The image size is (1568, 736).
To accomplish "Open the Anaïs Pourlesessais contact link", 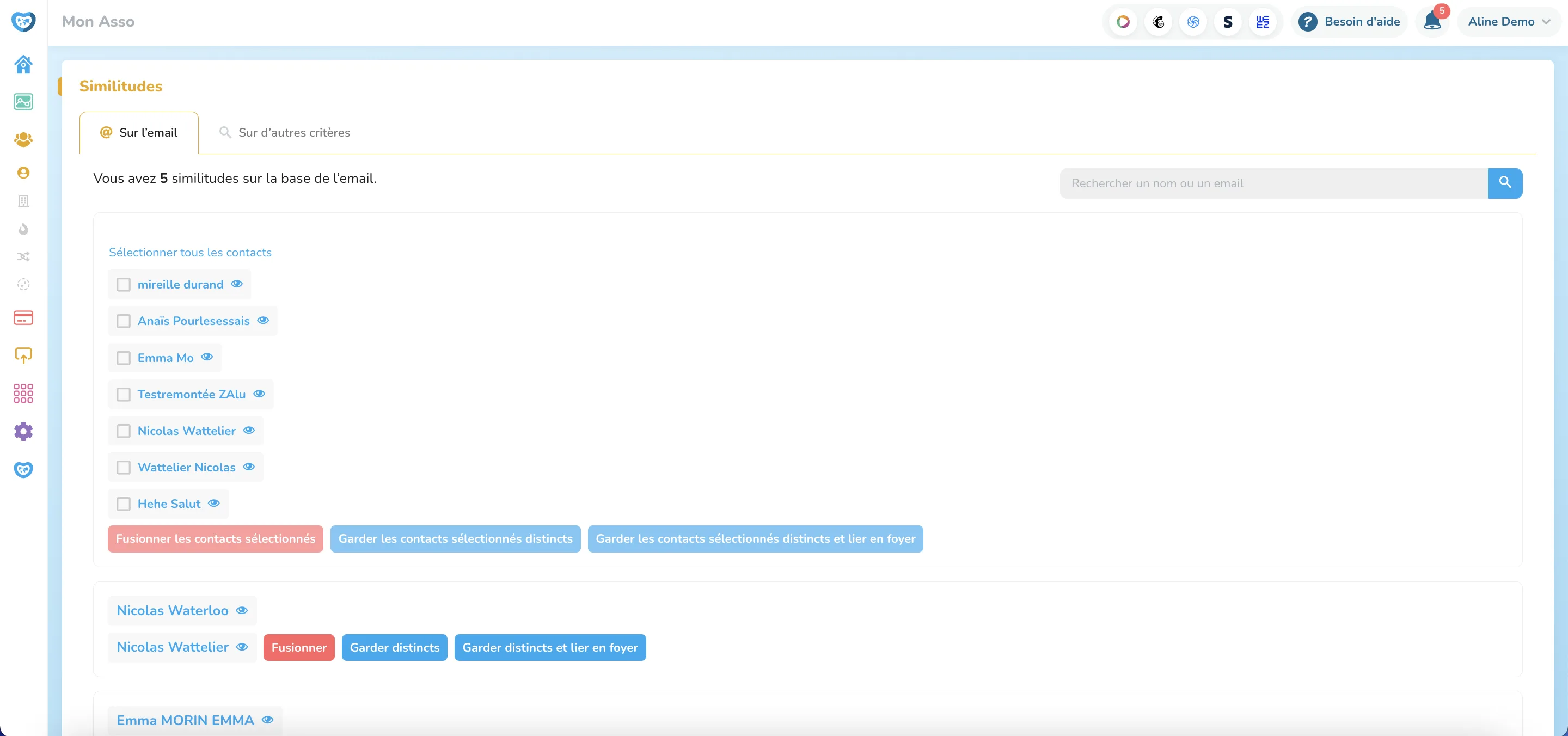I will coord(194,321).
